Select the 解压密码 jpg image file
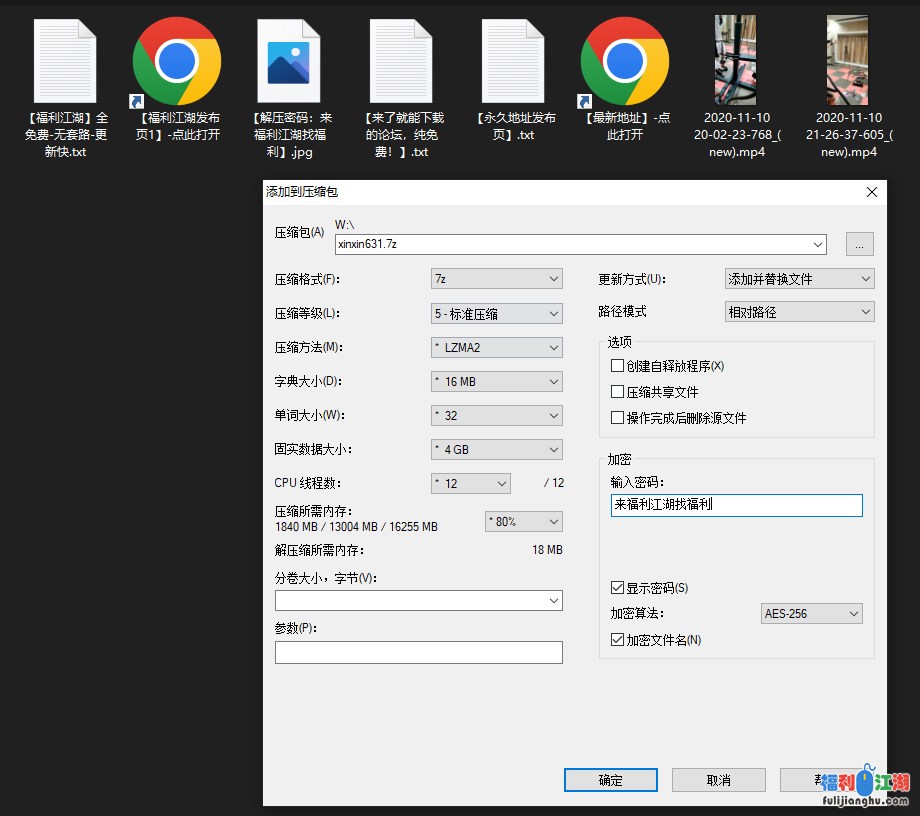The image size is (920, 816). (289, 62)
